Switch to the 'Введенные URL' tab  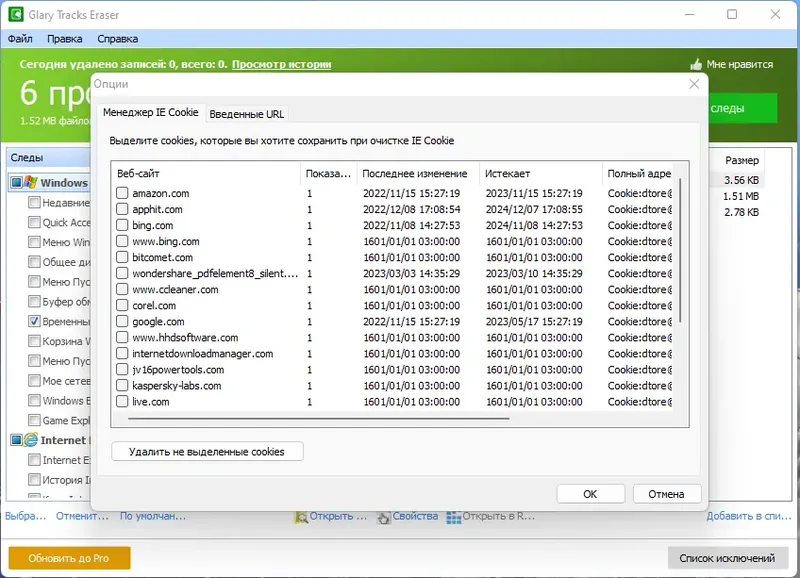246,114
